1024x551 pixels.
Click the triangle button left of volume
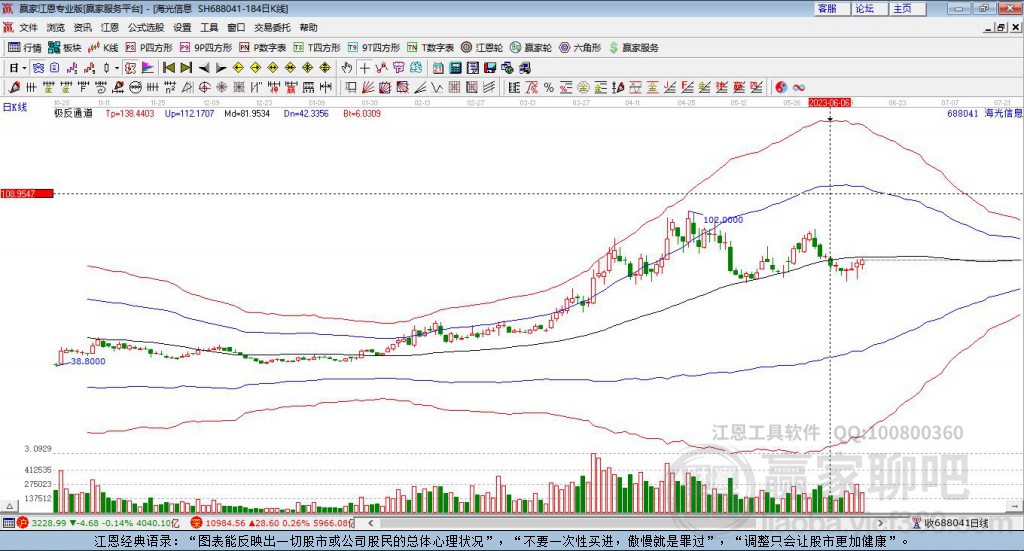click(9, 506)
